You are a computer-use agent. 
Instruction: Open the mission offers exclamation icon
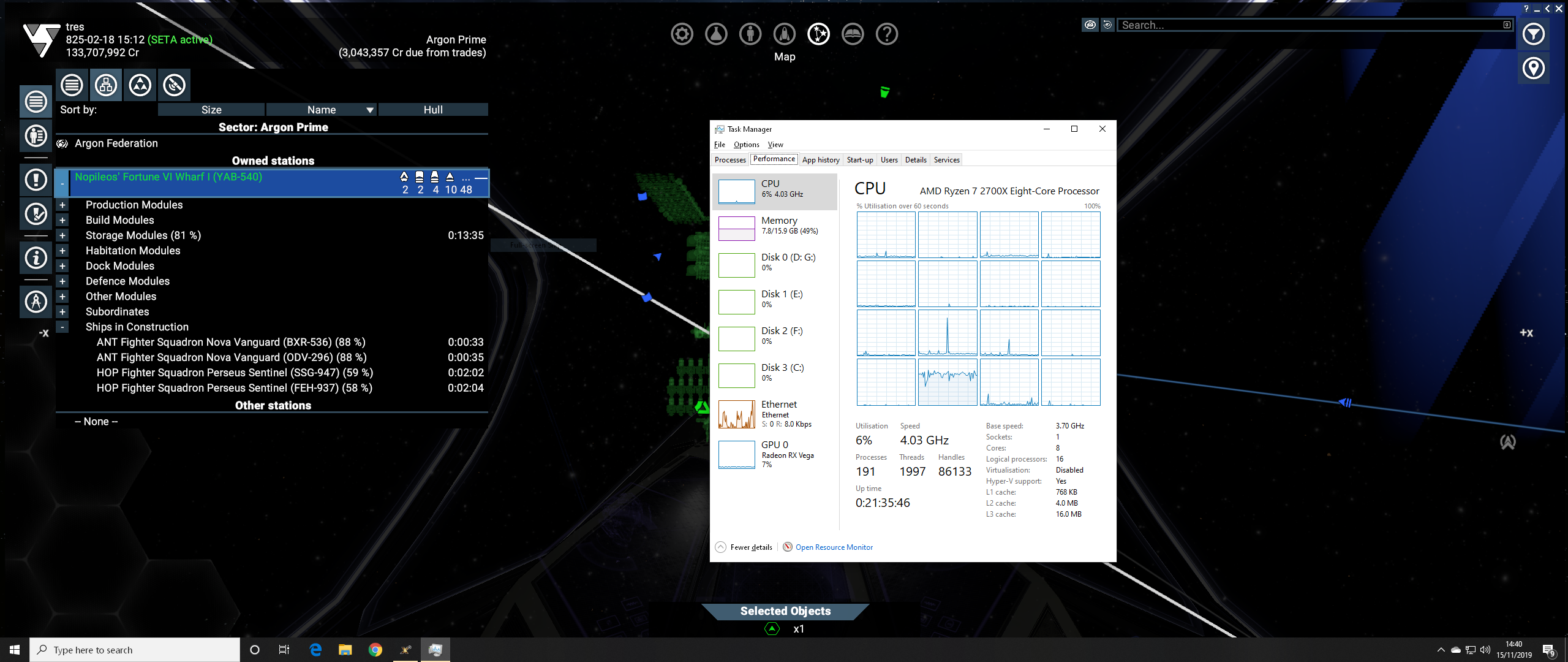pyautogui.click(x=36, y=180)
